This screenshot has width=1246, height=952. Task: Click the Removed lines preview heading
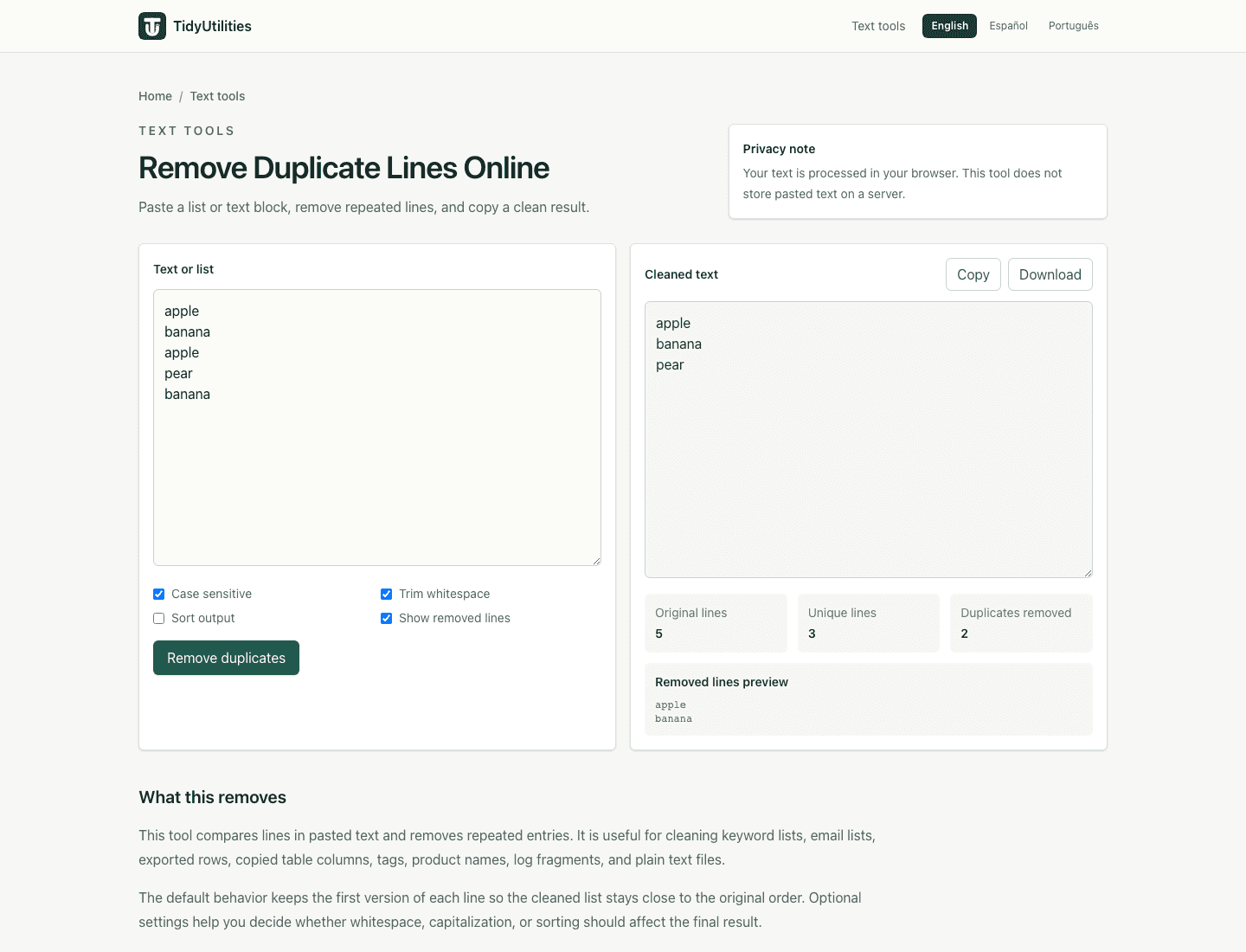722,682
